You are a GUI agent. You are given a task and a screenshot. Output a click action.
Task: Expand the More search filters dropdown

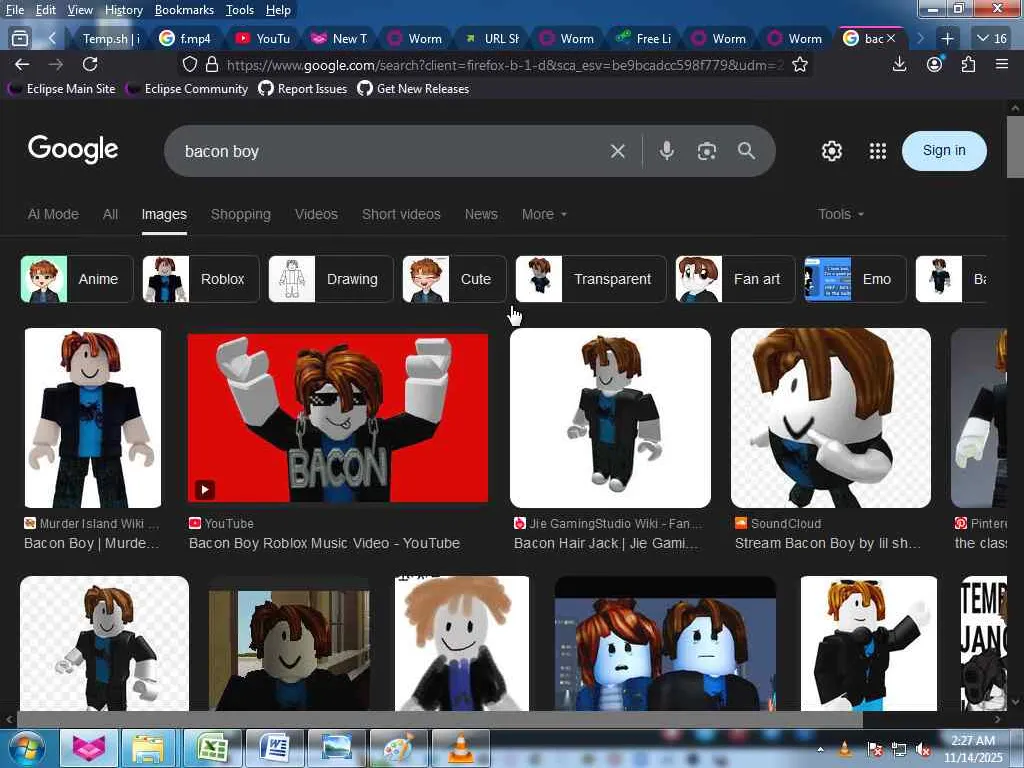[544, 214]
